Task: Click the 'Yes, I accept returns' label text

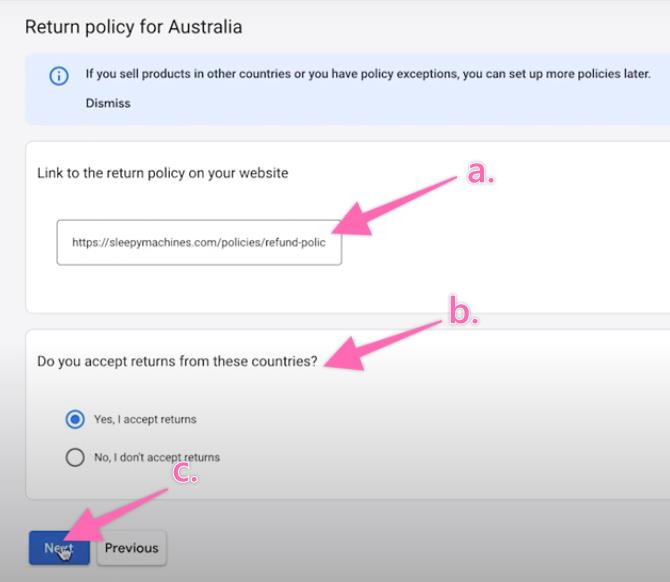Action: point(145,419)
